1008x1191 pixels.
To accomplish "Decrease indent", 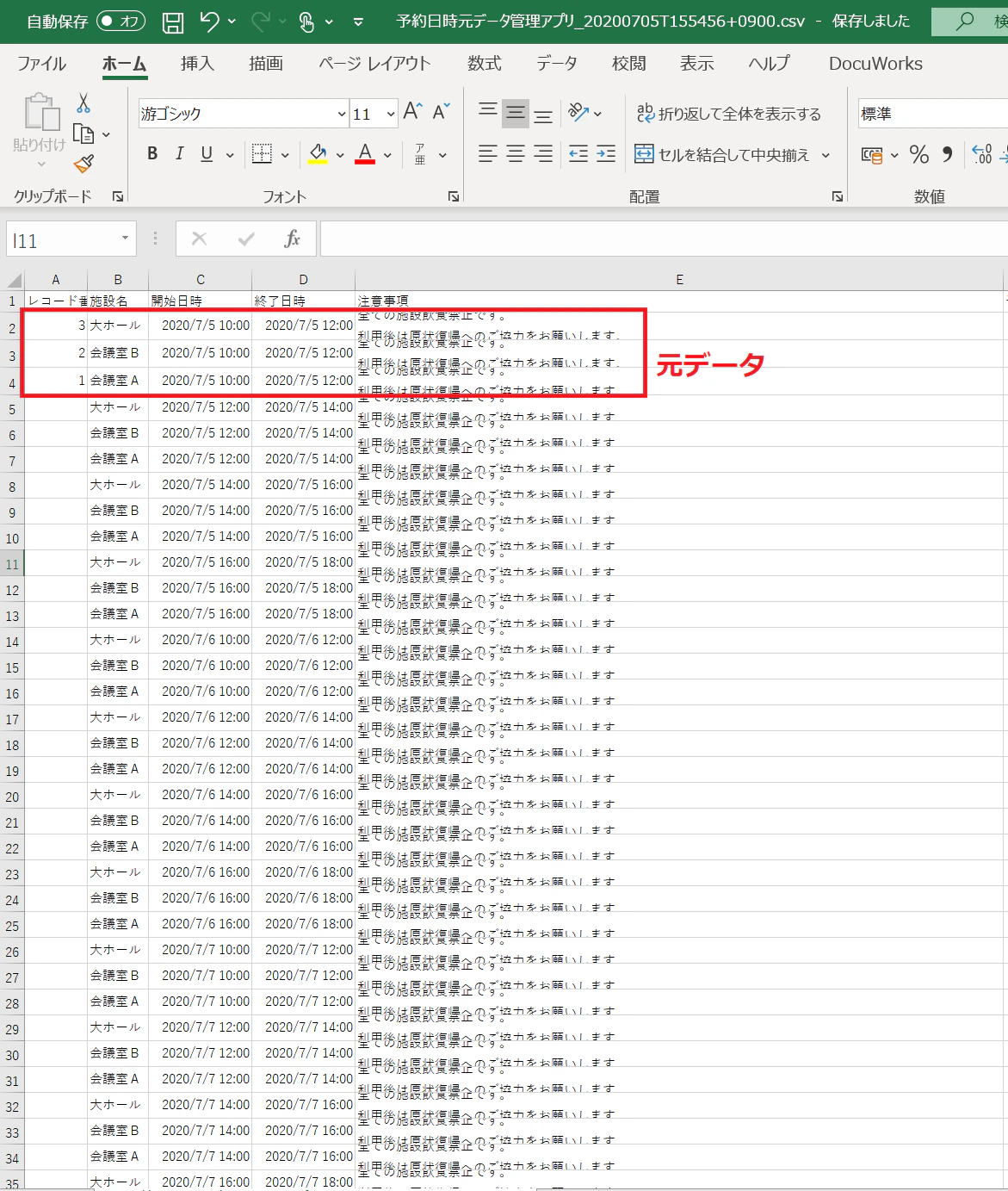I will pyautogui.click(x=578, y=154).
